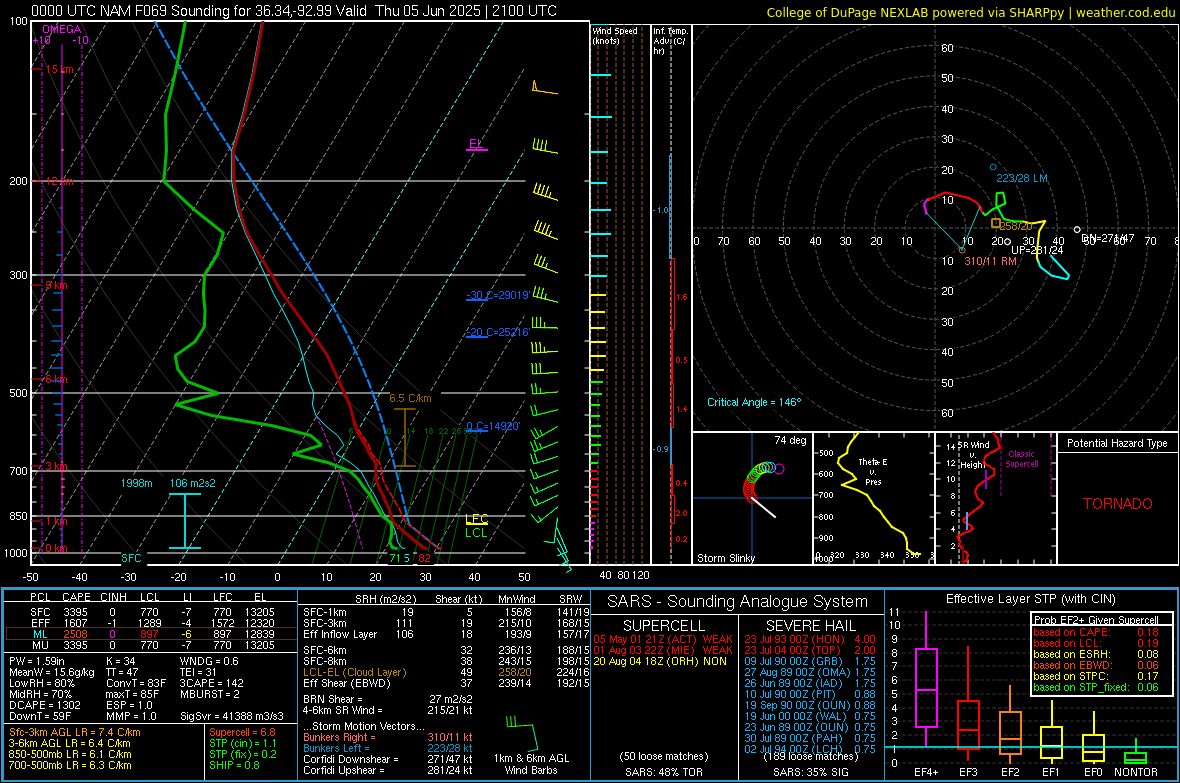
Task: Click the Wind Speed (knots) panel header
Action: (614, 35)
